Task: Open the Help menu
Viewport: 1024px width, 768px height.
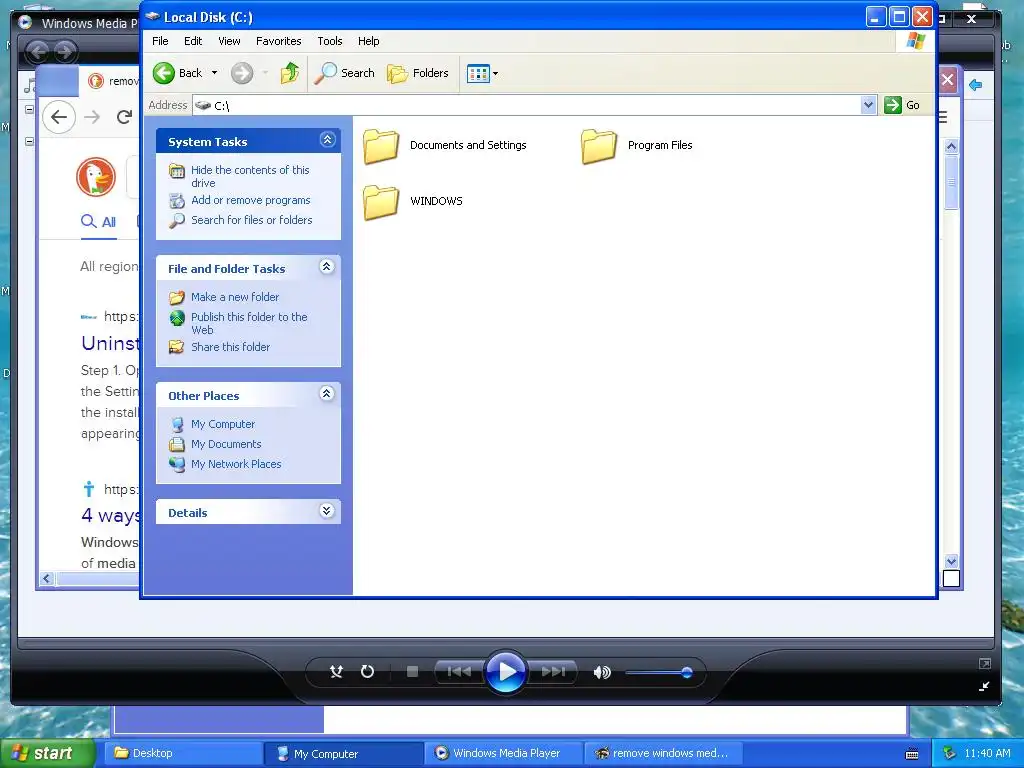Action: (368, 41)
